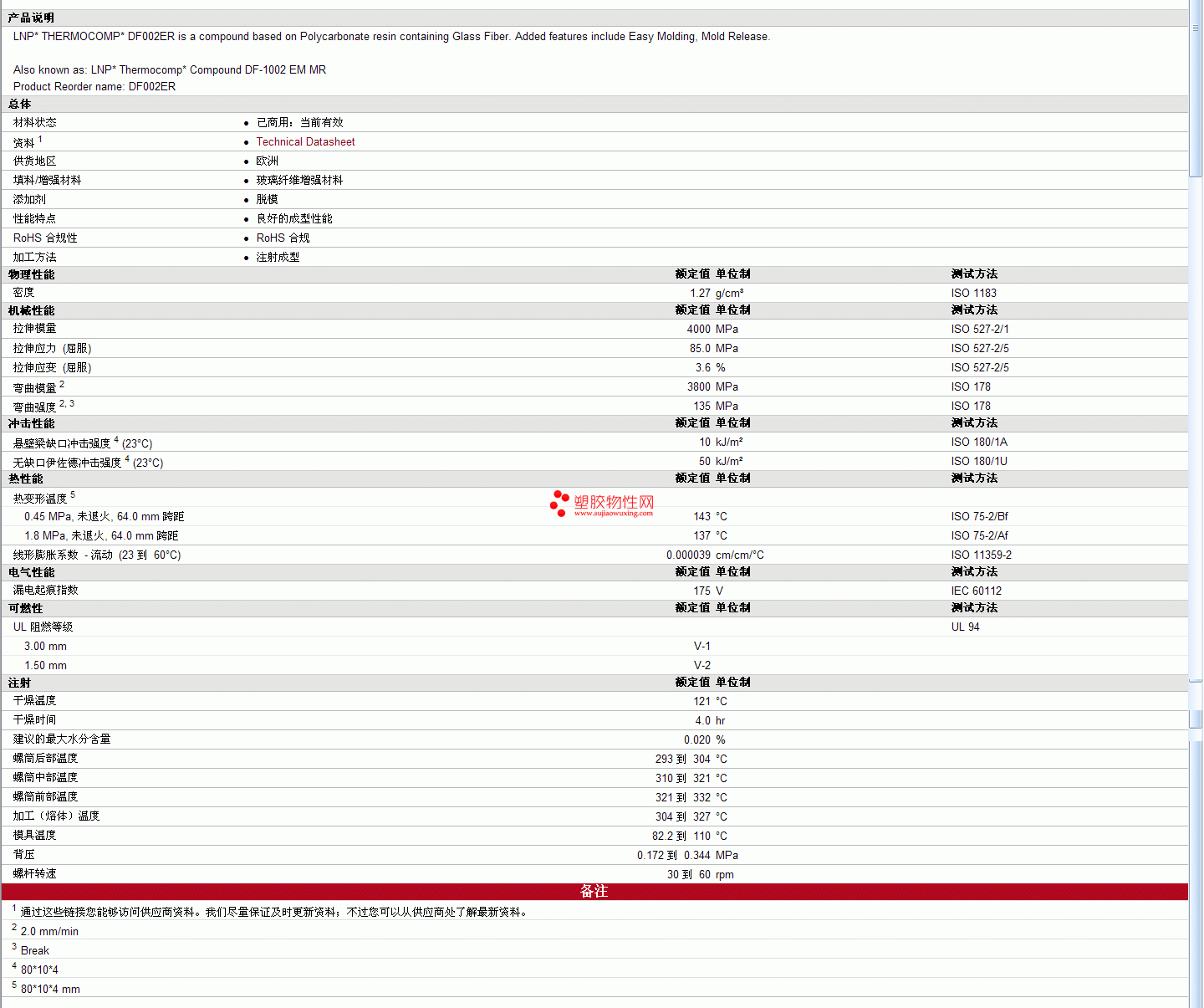Click the ISO 180/1A test method
The height and width of the screenshot is (1008, 1204).
click(979, 443)
